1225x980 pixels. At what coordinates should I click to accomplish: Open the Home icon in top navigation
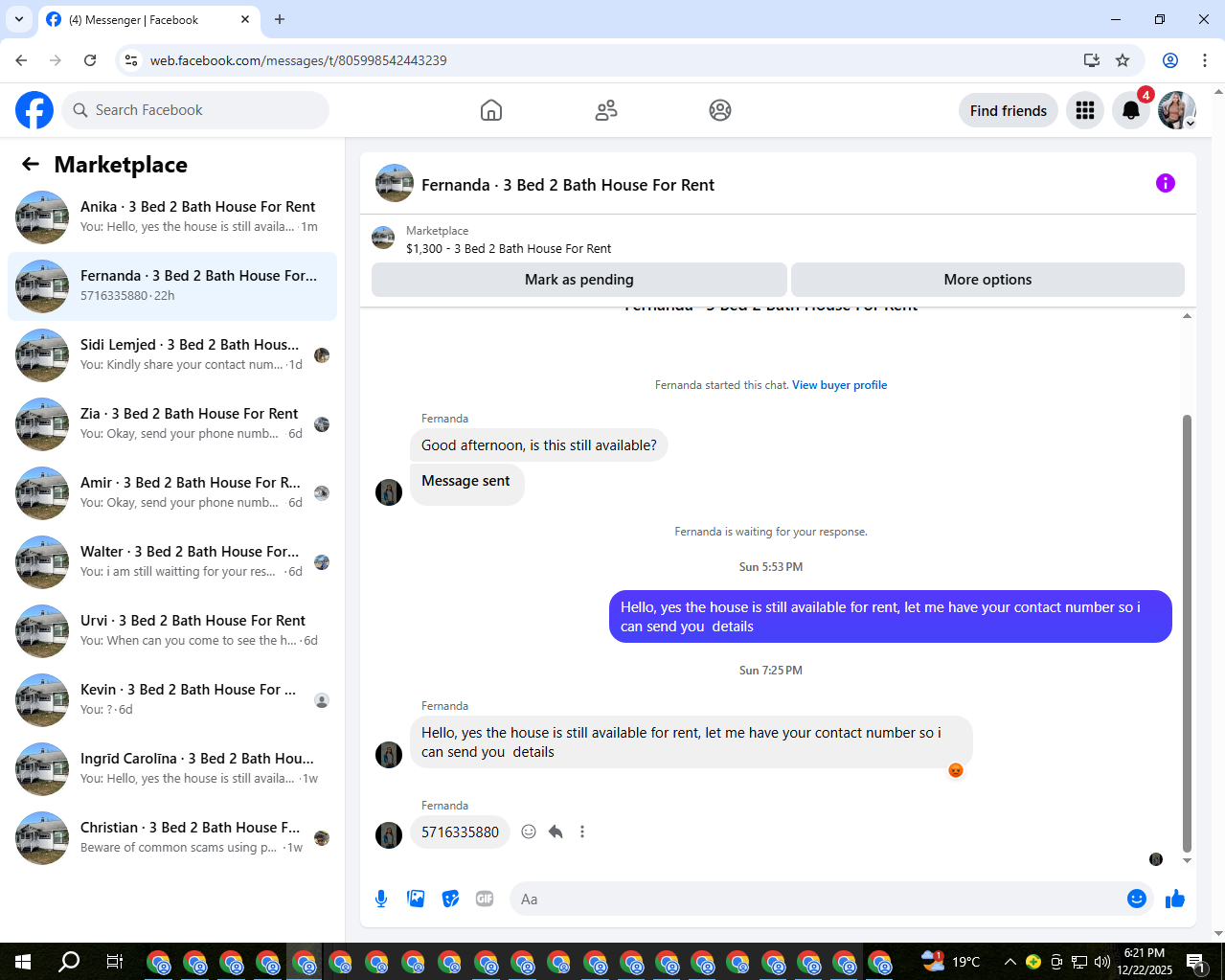[491, 110]
